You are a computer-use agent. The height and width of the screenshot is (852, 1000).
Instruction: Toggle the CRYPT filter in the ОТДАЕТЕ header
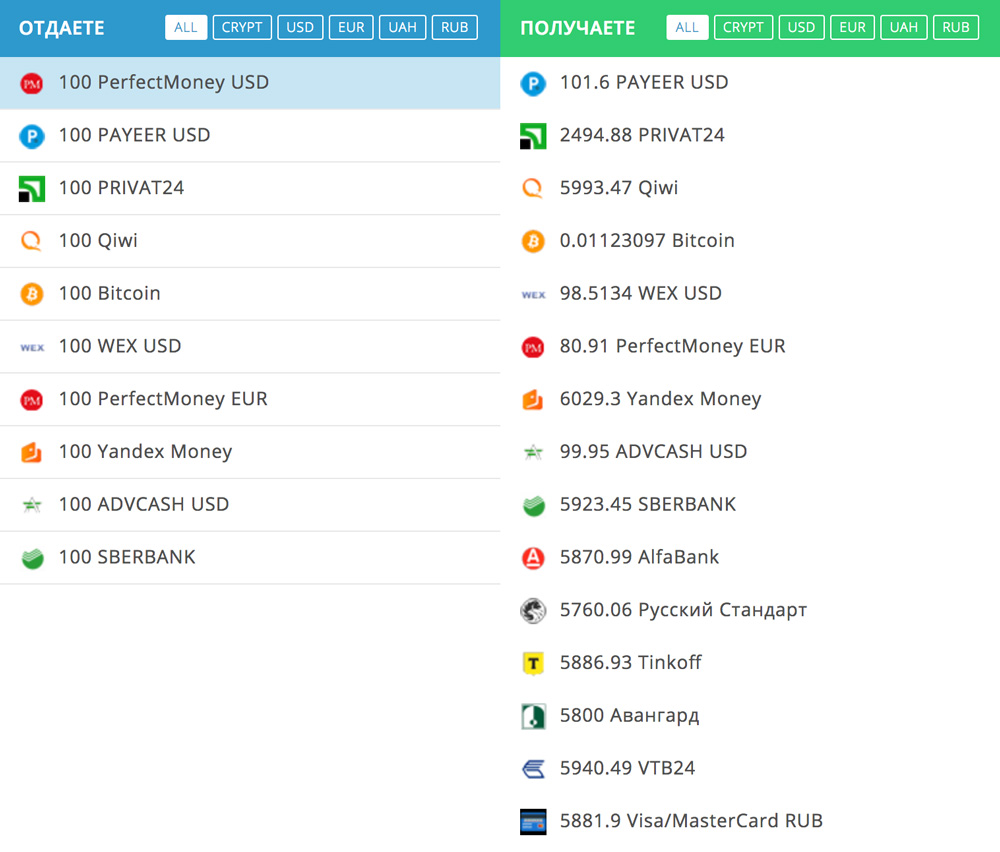click(242, 27)
